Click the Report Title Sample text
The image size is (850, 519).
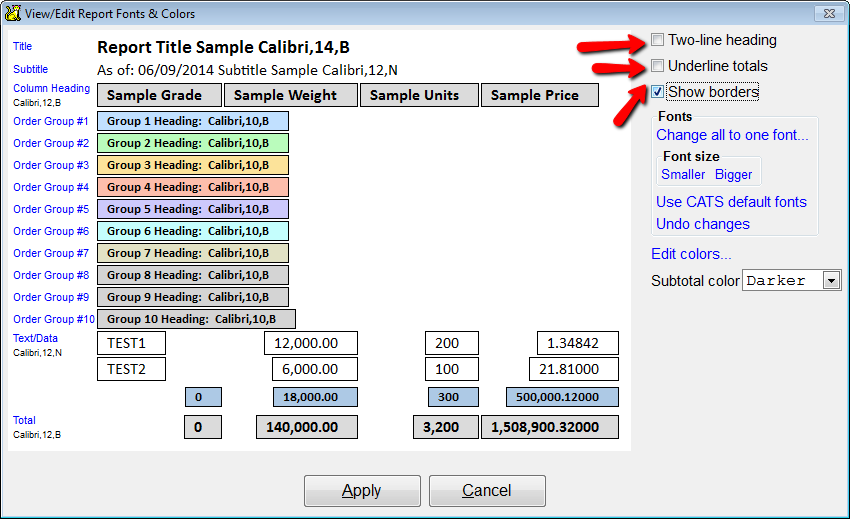[223, 47]
